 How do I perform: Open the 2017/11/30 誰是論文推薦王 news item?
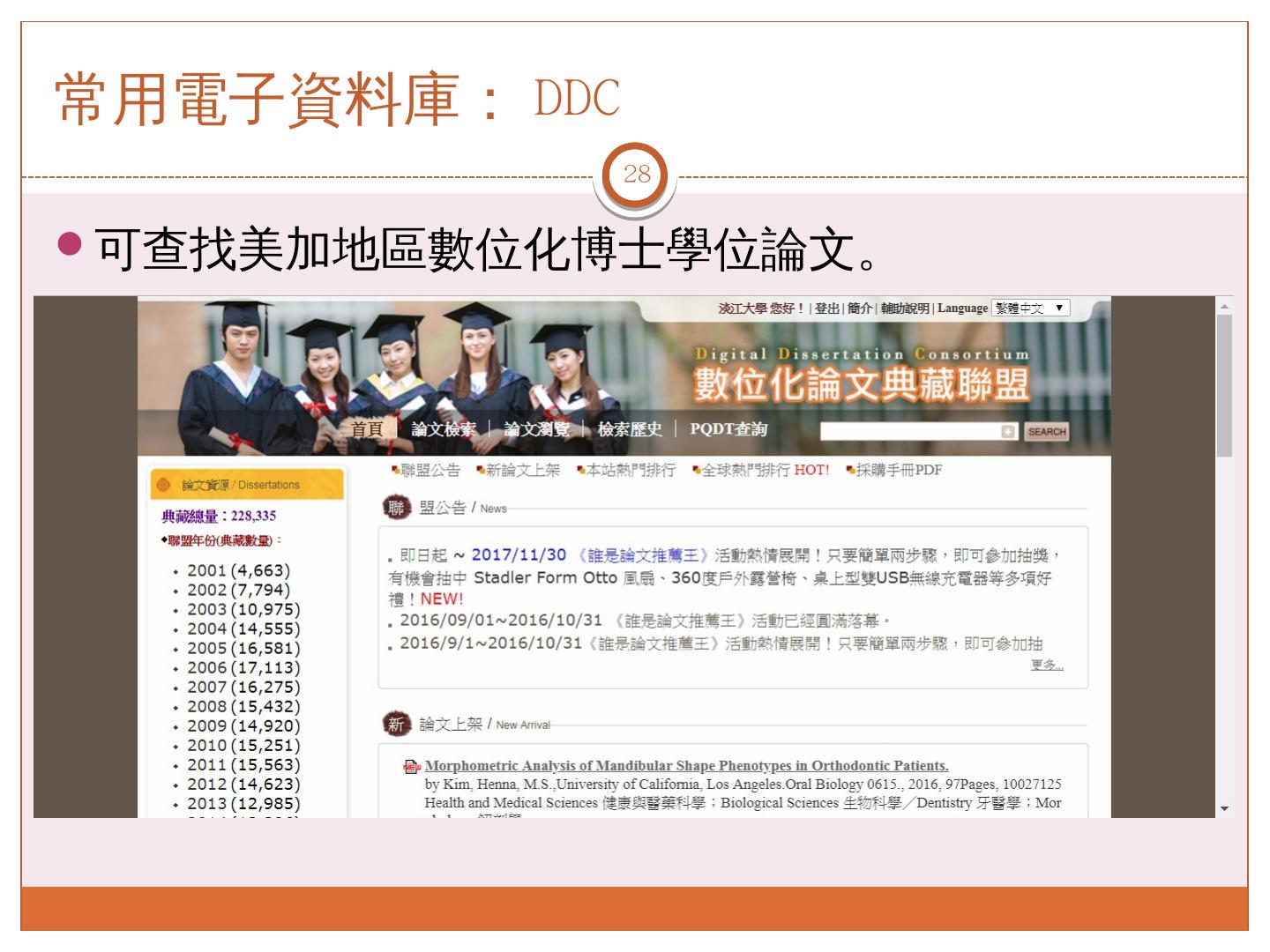723,577
